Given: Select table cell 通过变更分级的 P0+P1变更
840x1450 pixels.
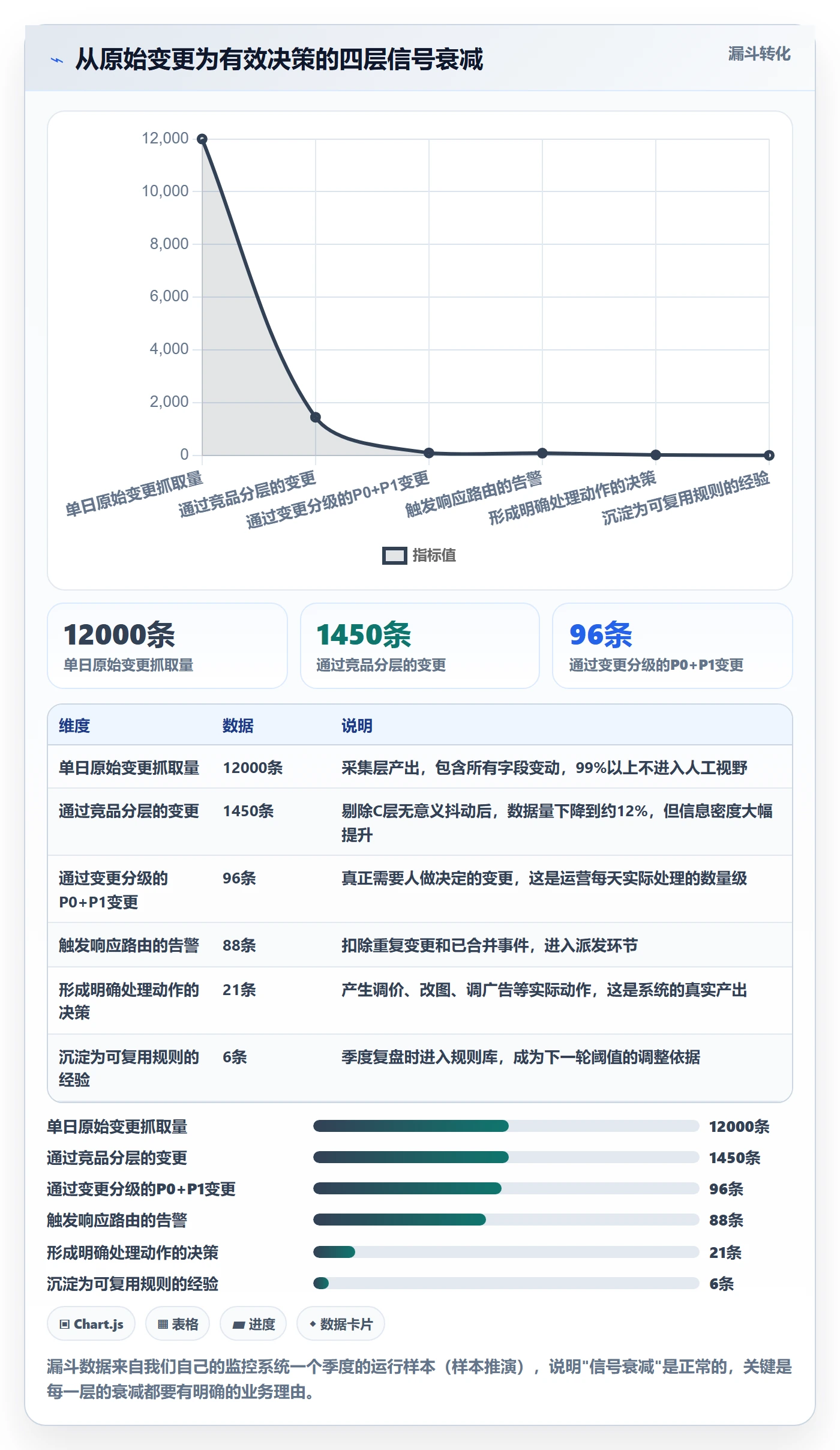Looking at the screenshot, I should (113, 890).
